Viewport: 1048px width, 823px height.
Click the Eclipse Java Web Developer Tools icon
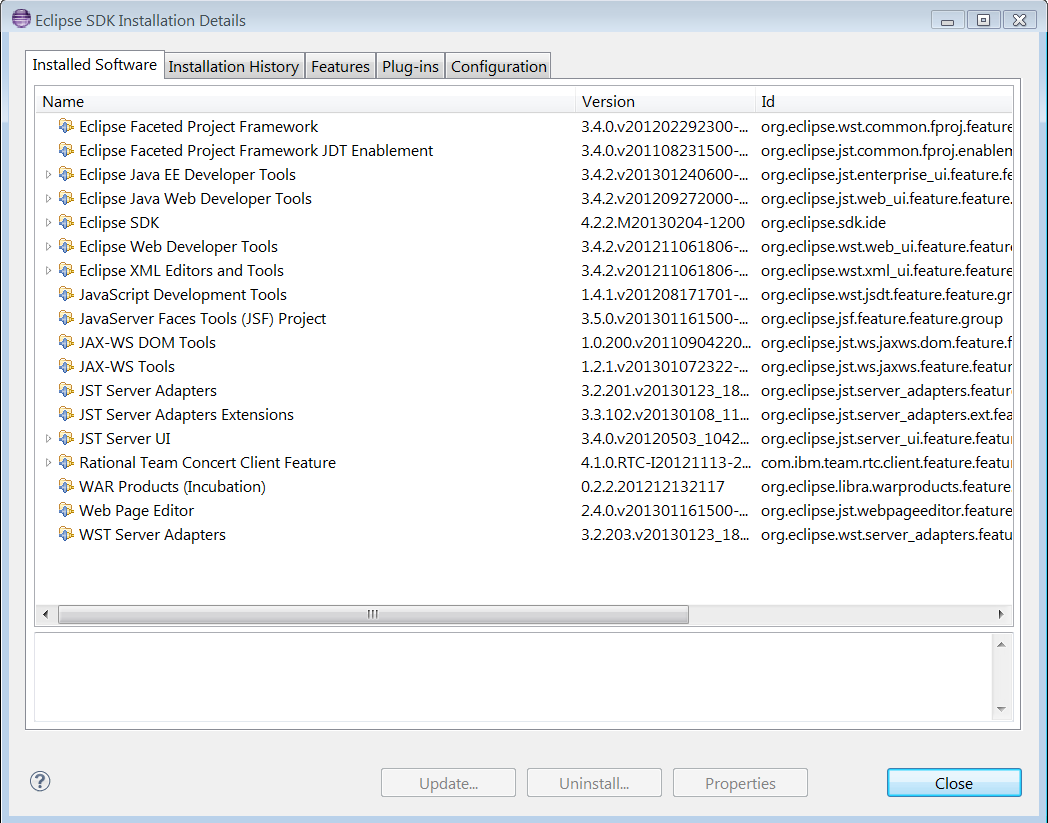66,198
